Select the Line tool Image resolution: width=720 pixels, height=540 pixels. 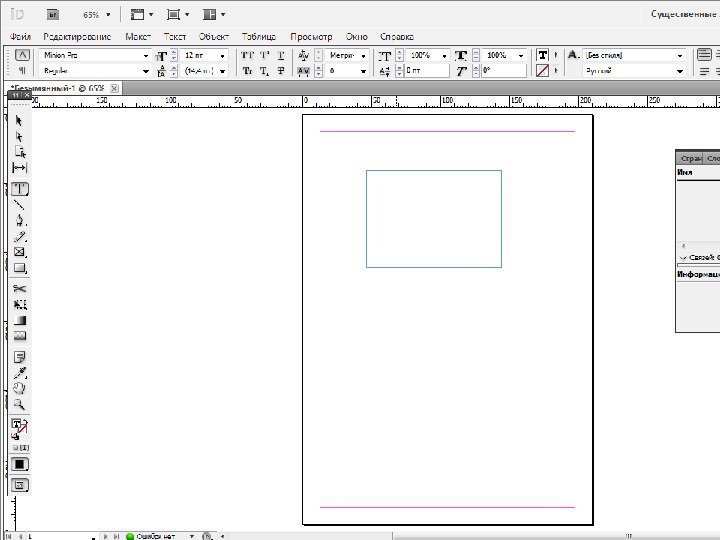pos(19,205)
